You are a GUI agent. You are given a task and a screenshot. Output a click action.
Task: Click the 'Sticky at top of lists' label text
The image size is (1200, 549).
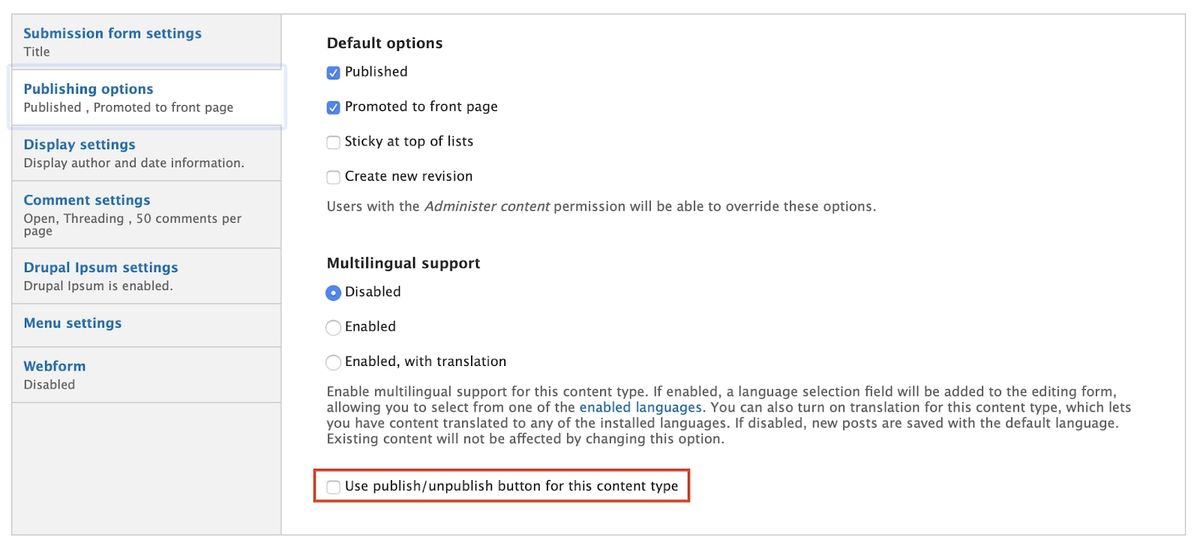pyautogui.click(x=409, y=141)
